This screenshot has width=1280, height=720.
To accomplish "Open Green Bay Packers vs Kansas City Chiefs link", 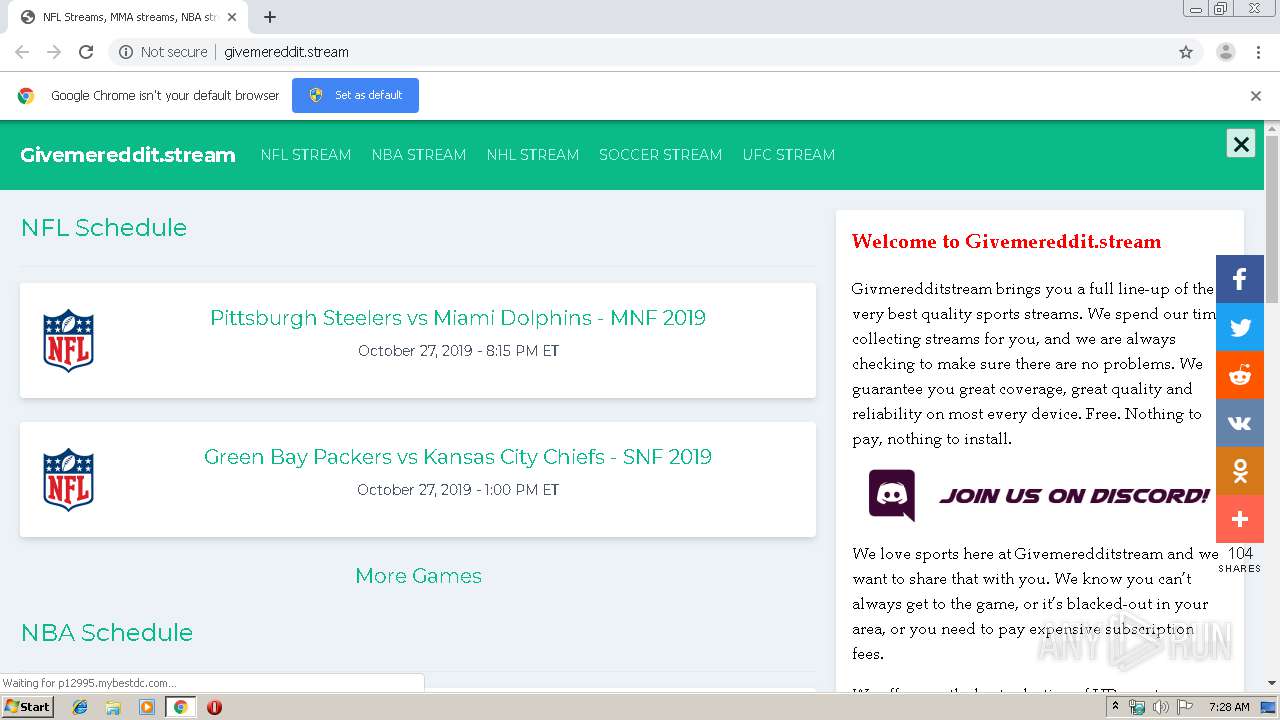I will 458,457.
